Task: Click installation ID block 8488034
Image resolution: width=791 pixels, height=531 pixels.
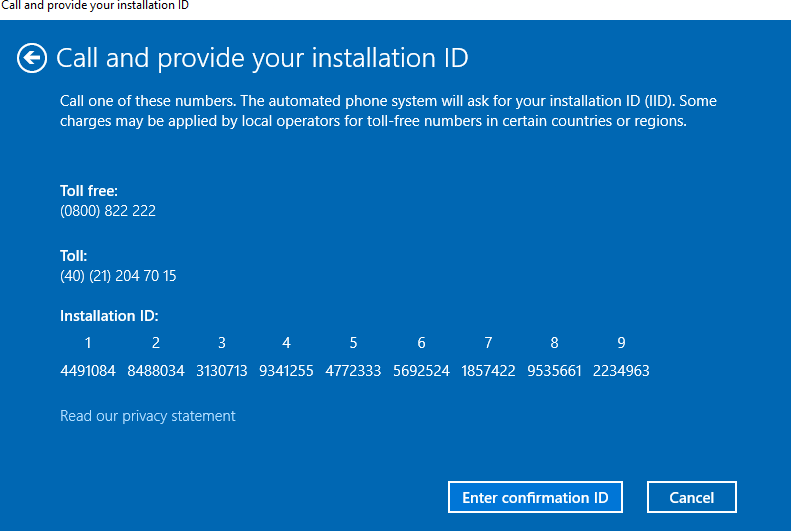Action: click(156, 371)
